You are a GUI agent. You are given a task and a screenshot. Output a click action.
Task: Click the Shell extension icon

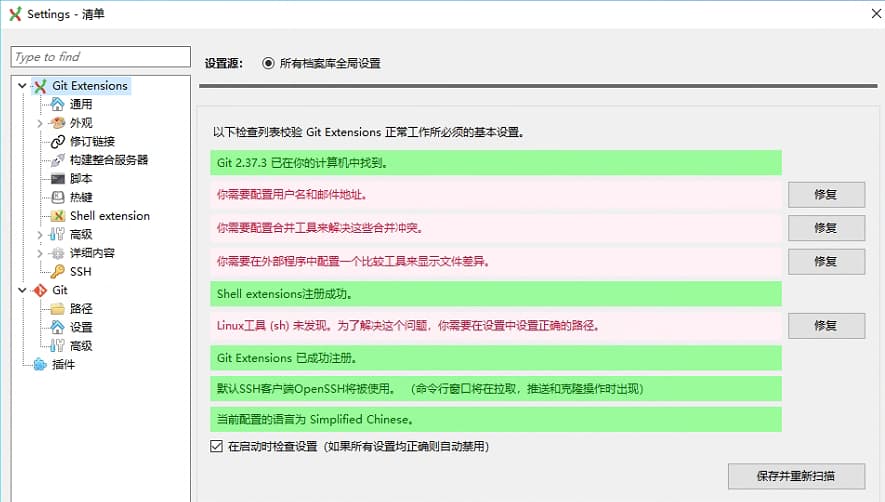point(58,216)
